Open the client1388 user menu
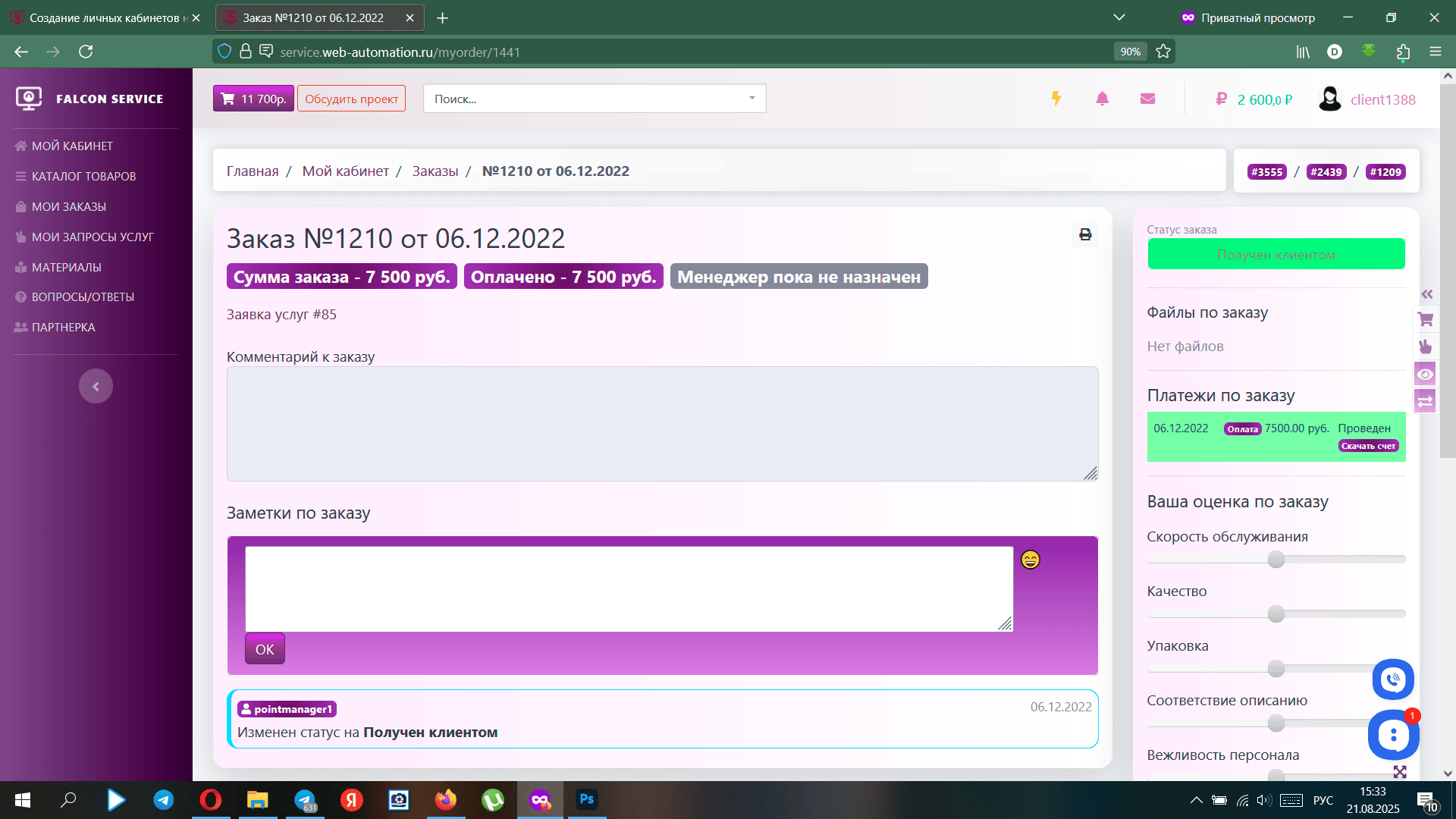 pyautogui.click(x=1367, y=99)
